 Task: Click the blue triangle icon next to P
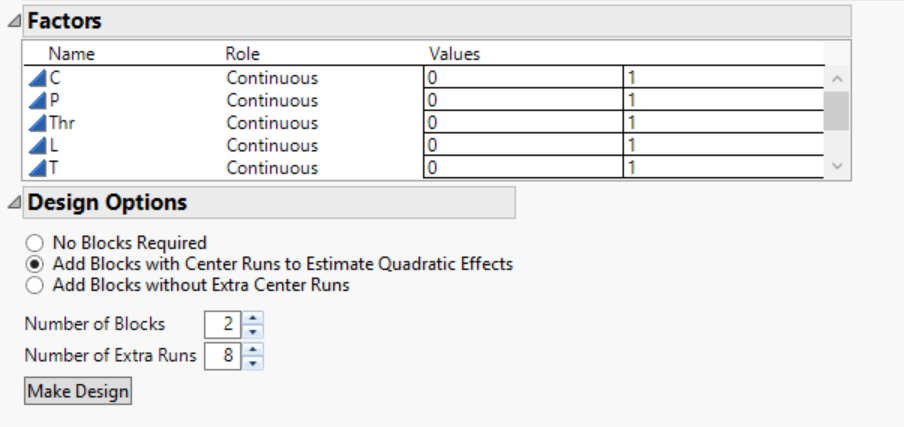[x=38, y=100]
